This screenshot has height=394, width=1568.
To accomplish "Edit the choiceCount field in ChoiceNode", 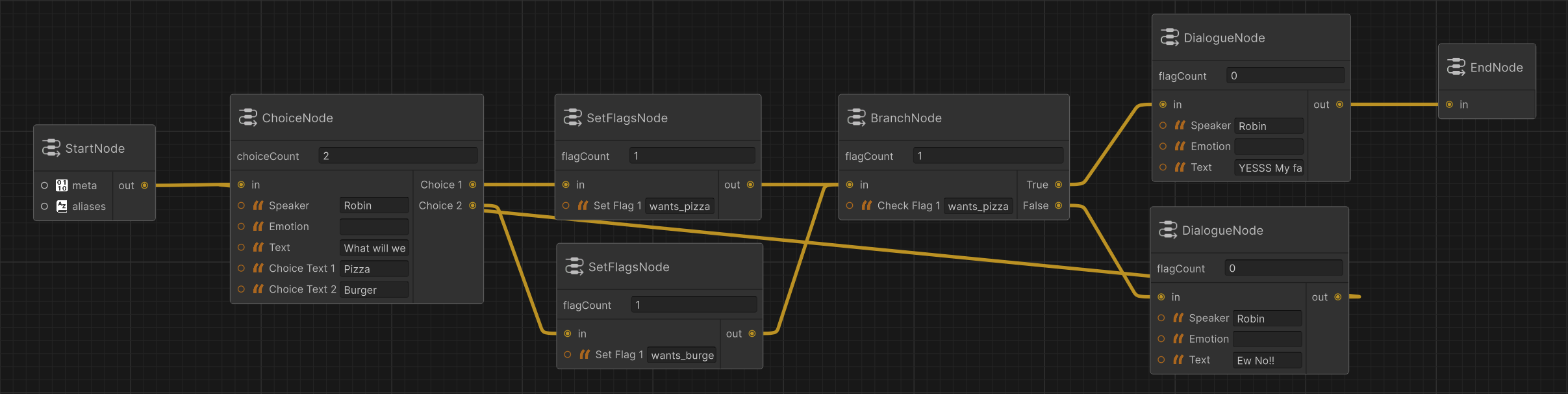I will (x=398, y=155).
